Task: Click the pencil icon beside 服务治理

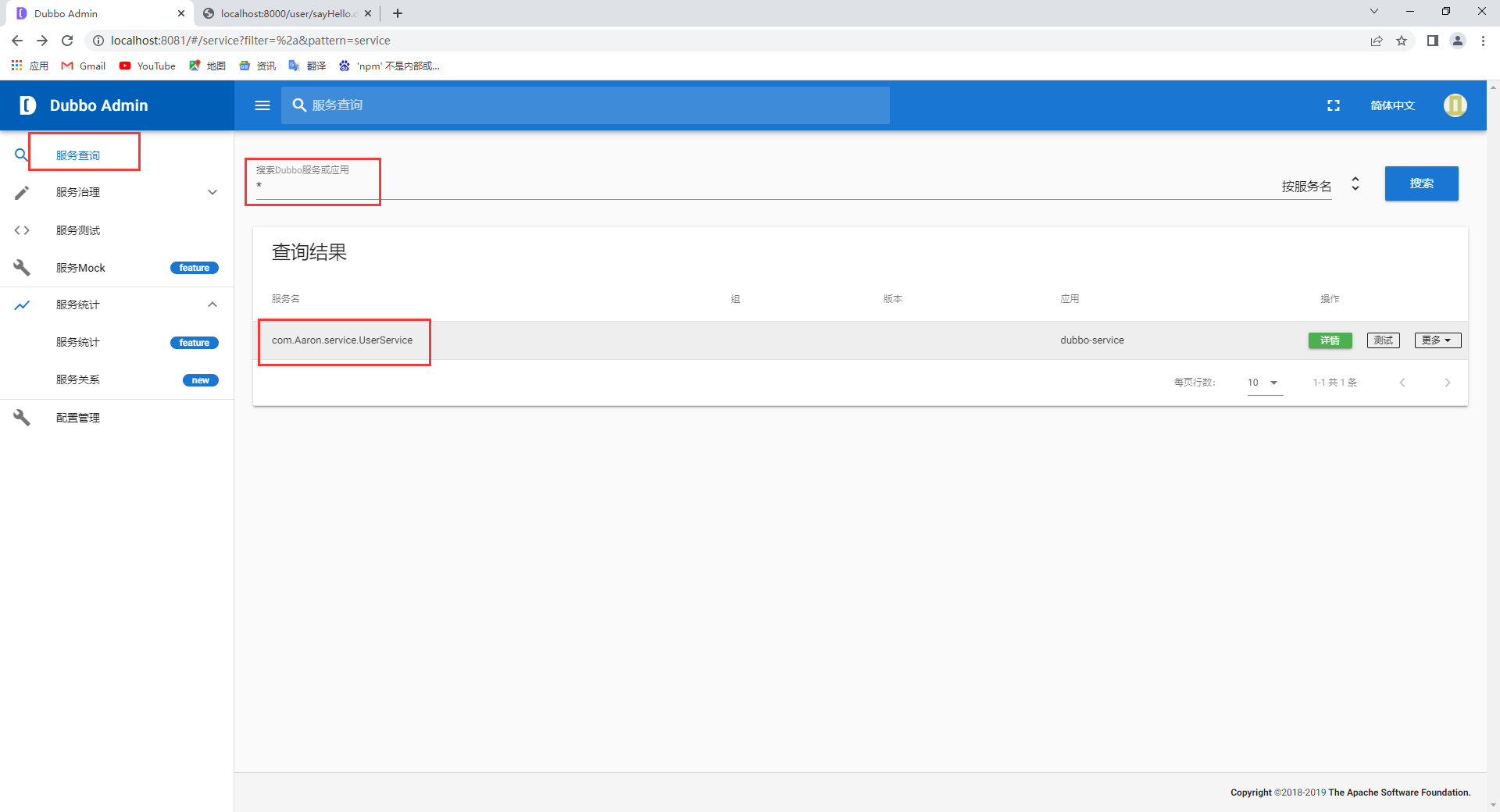Action: coord(22,192)
